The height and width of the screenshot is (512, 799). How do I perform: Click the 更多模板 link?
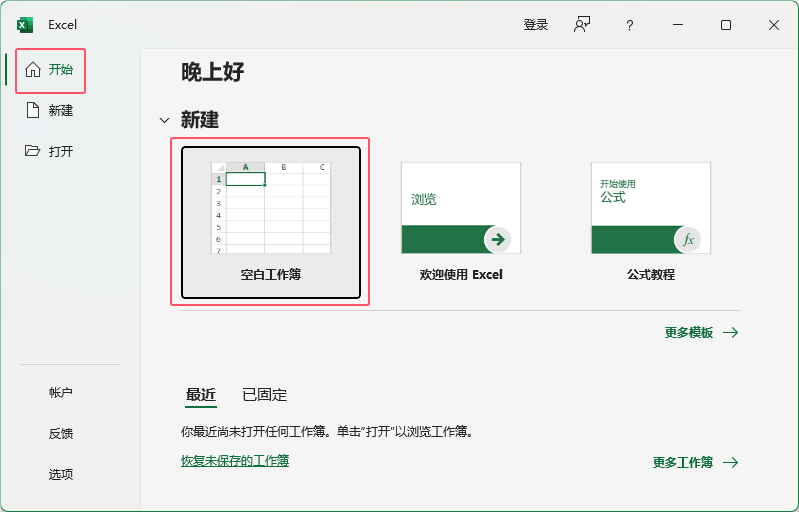pyautogui.click(x=701, y=333)
